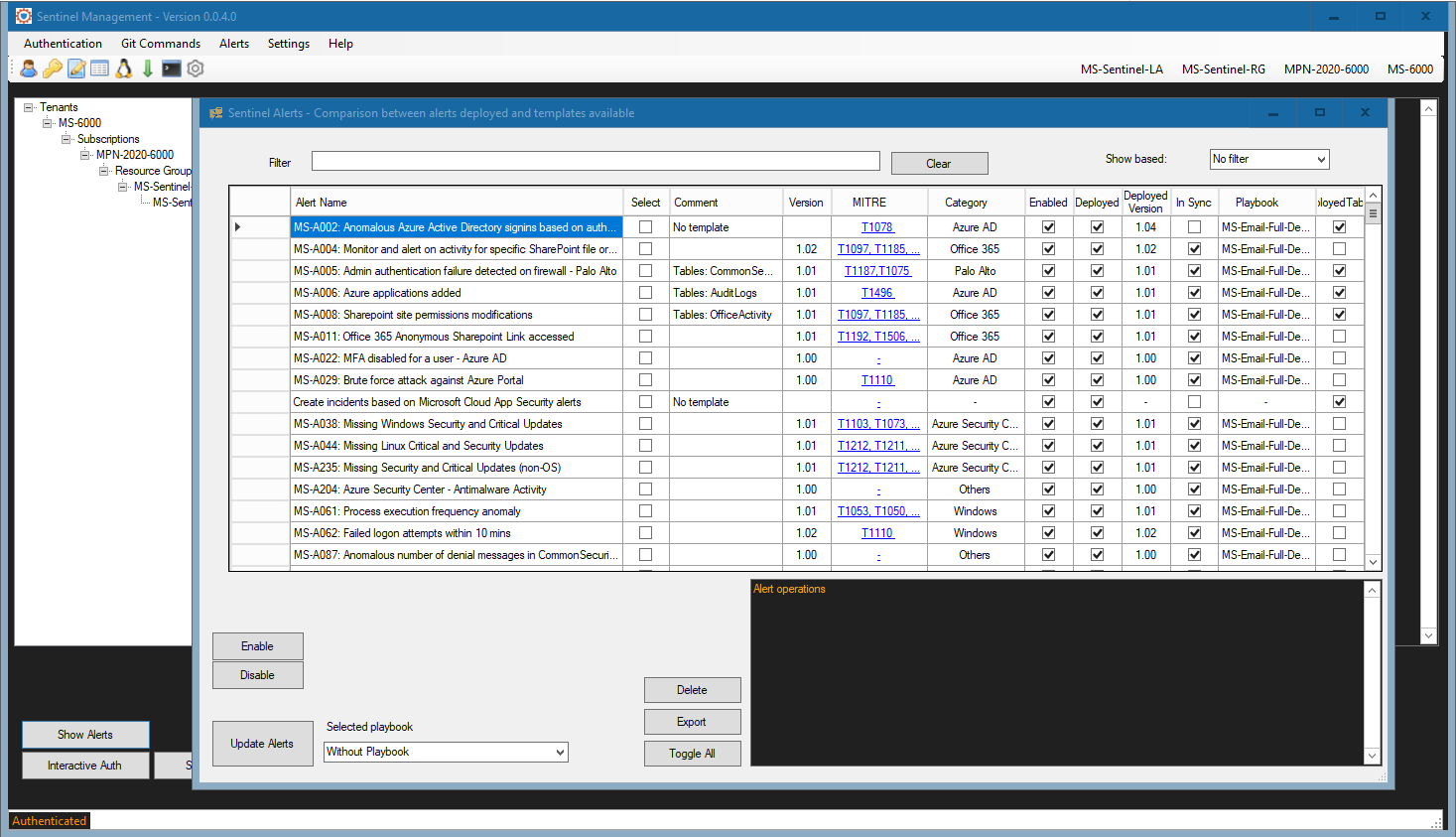Open the Show based dropdown
The image size is (1456, 837).
[1321, 159]
